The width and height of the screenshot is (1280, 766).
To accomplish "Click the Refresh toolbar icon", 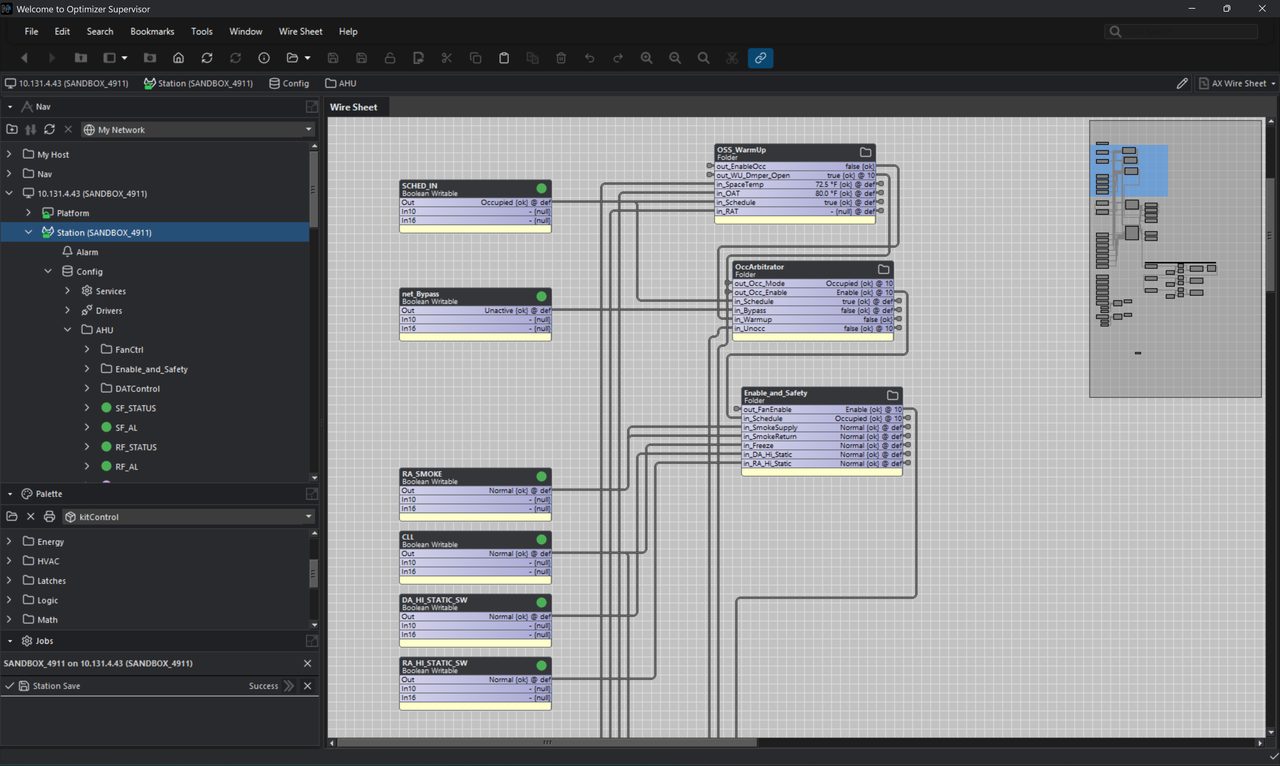I will pos(207,58).
